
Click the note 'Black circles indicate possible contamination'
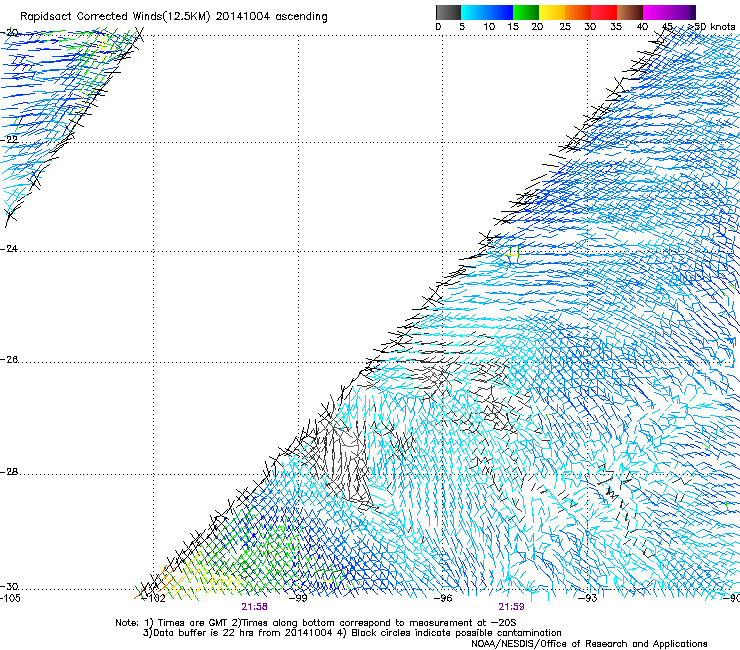(x=456, y=633)
